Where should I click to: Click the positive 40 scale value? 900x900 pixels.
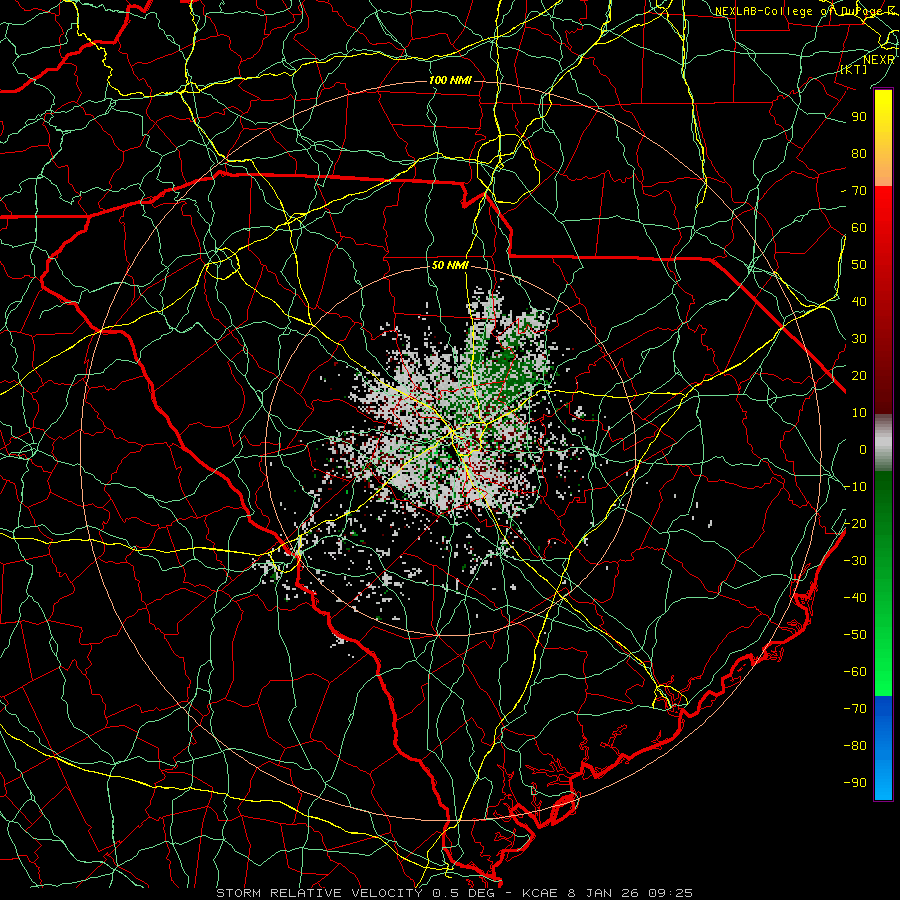(x=859, y=302)
